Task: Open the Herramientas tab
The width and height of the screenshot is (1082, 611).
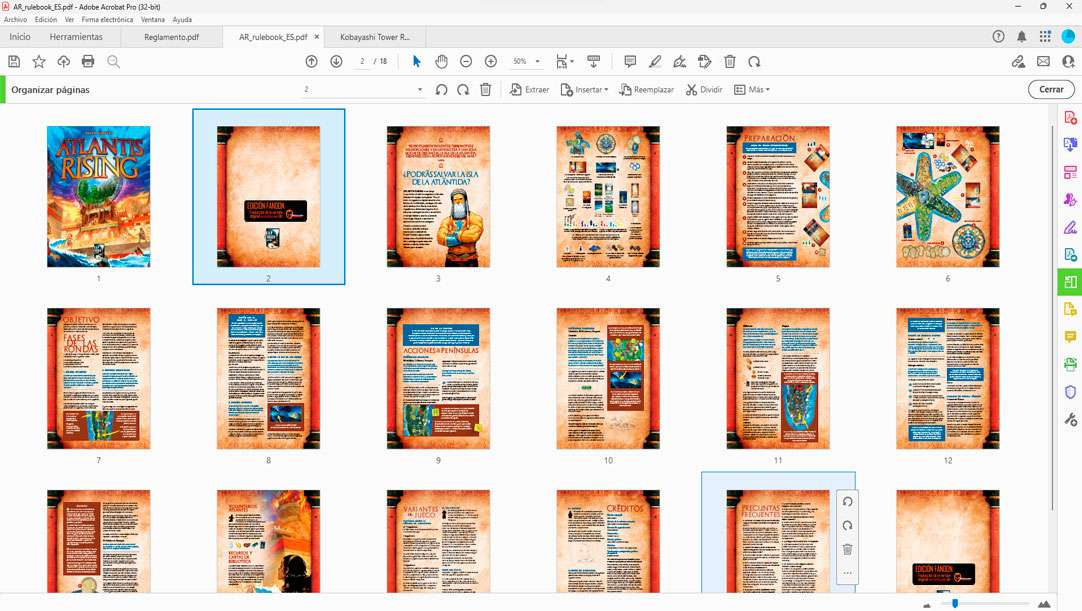Action: coord(76,37)
